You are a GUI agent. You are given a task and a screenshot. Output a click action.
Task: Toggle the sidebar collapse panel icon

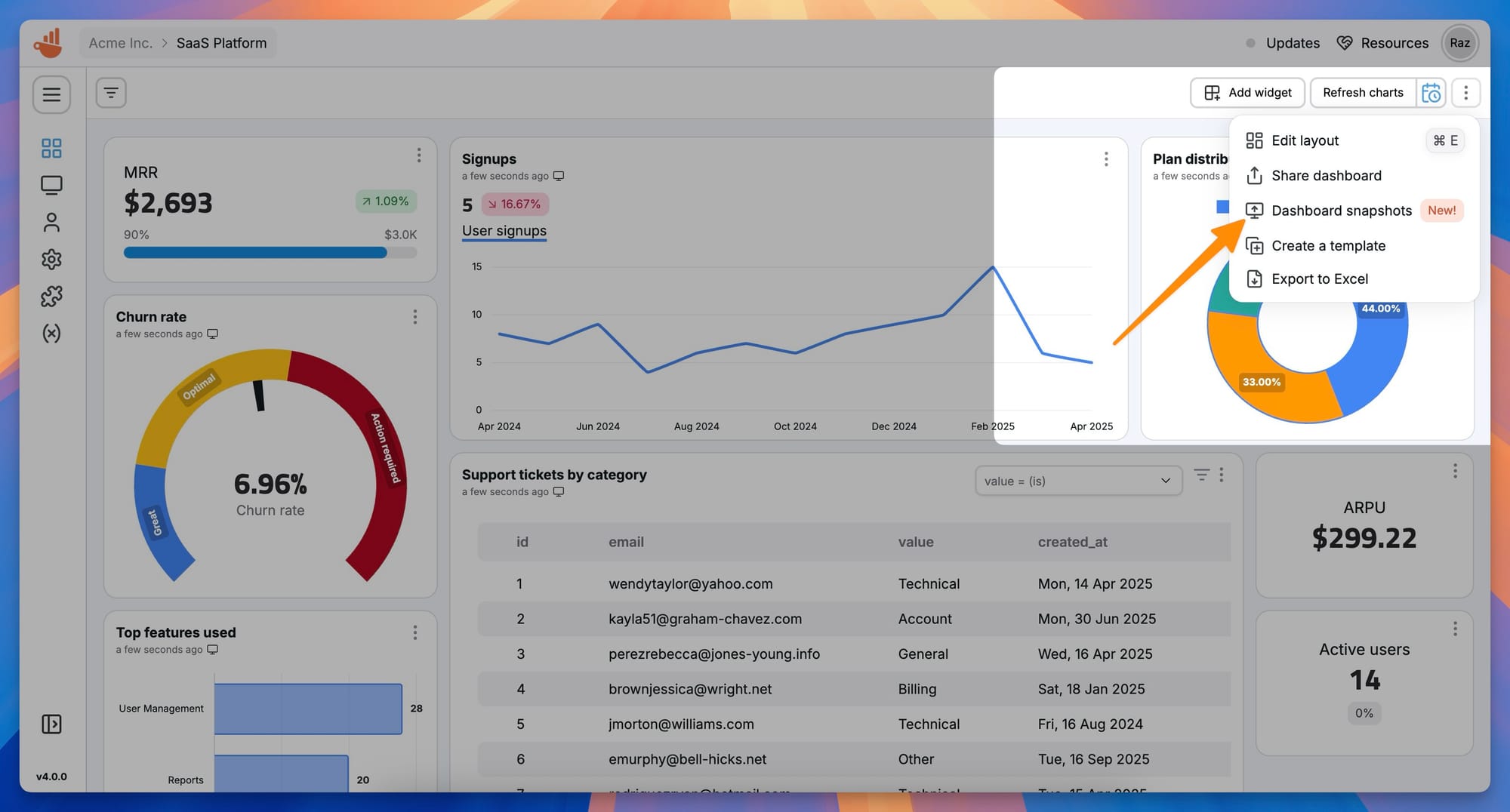coord(51,724)
